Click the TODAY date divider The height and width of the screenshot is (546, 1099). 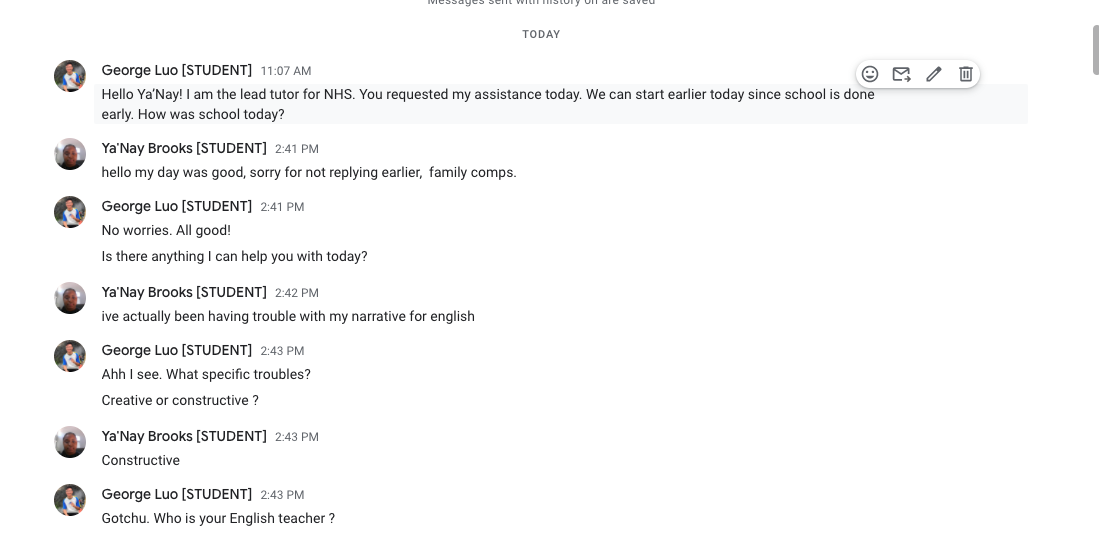pos(541,34)
